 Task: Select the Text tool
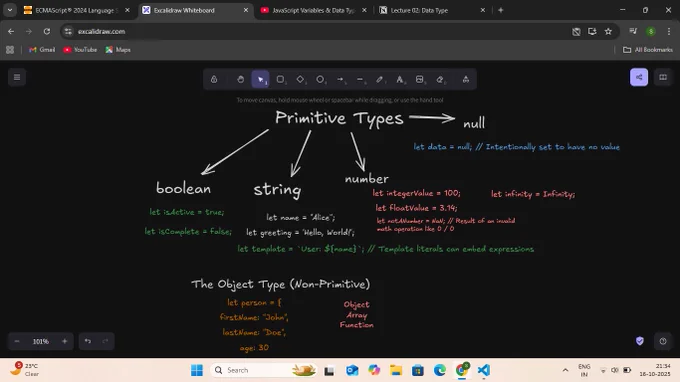pyautogui.click(x=400, y=79)
